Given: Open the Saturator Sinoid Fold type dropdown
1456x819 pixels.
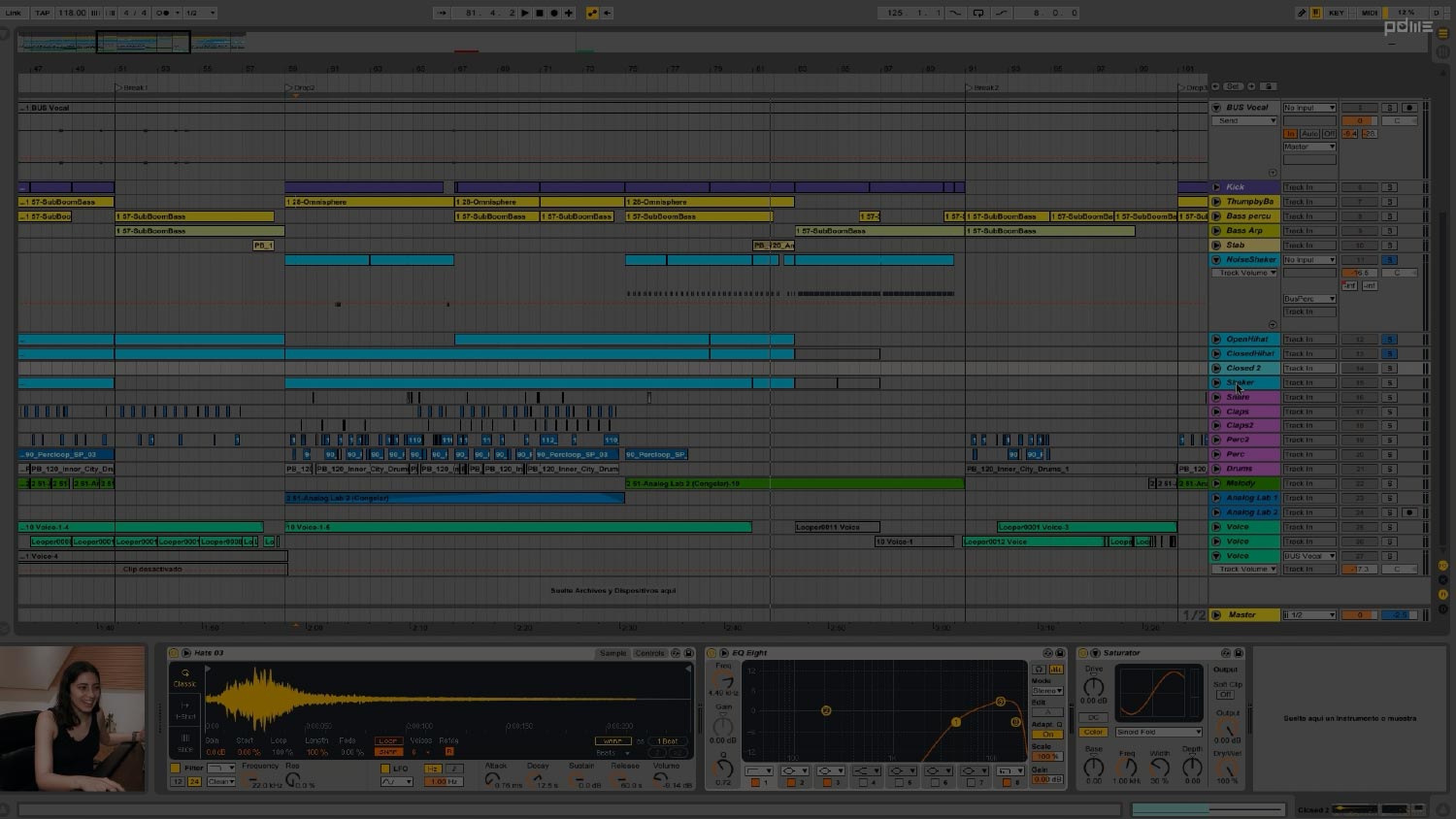Looking at the screenshot, I should (x=1159, y=732).
